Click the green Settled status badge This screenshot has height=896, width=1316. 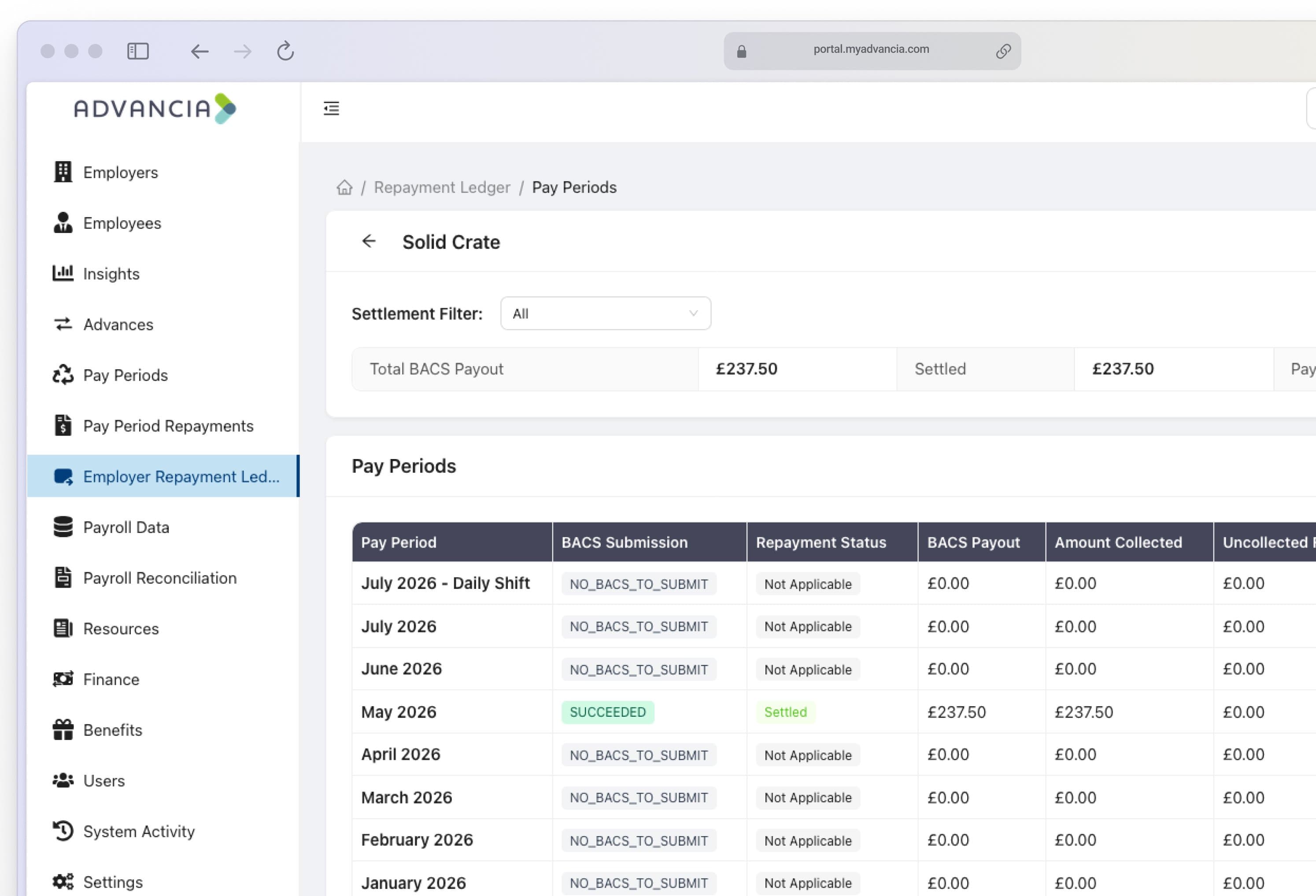(785, 712)
